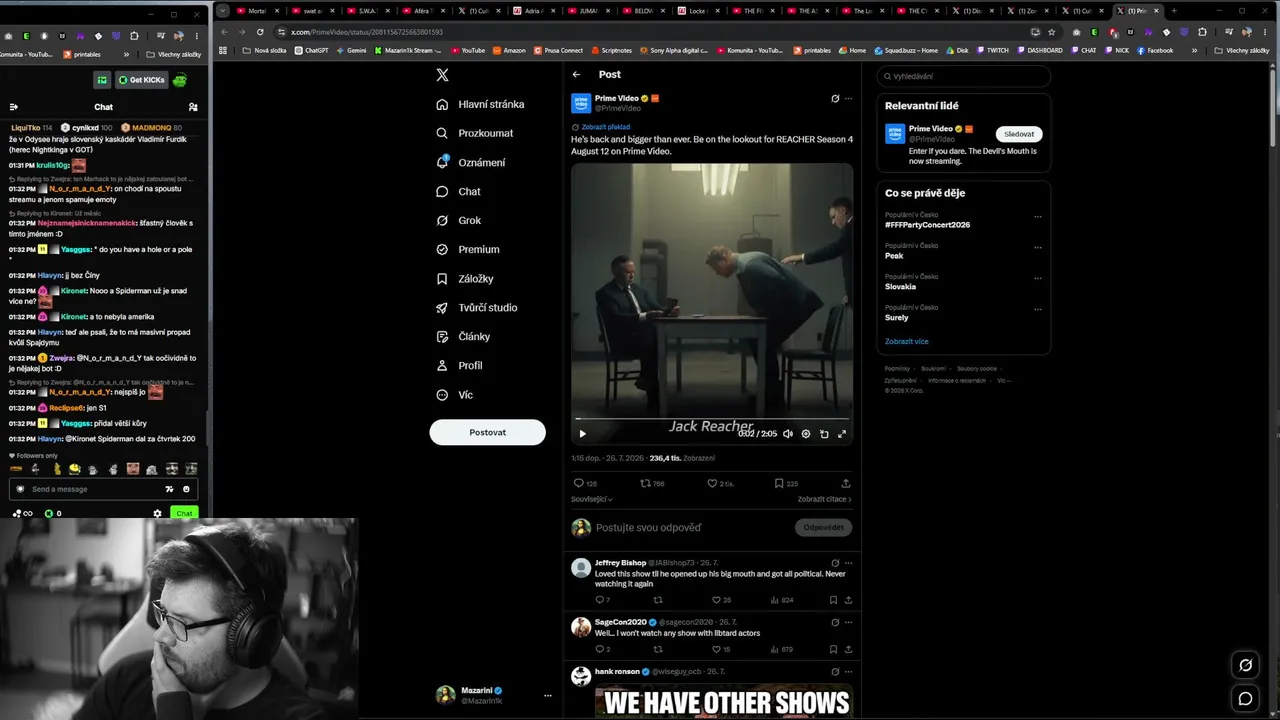
Task: Open the YouTube bookmark
Action: 467,50
